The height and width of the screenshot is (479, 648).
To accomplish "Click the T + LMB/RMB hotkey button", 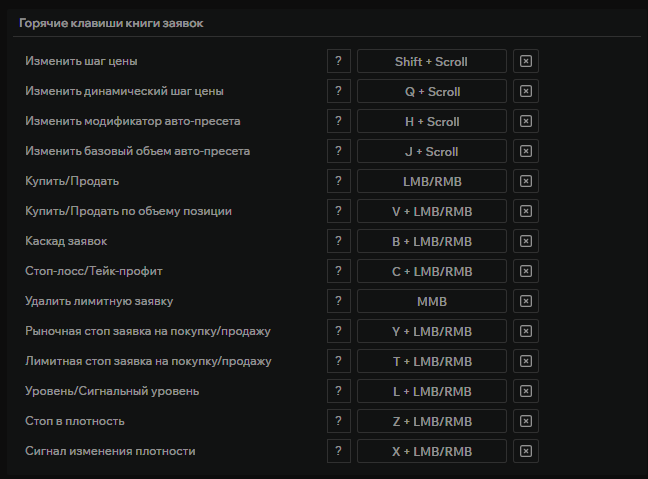I will (431, 361).
